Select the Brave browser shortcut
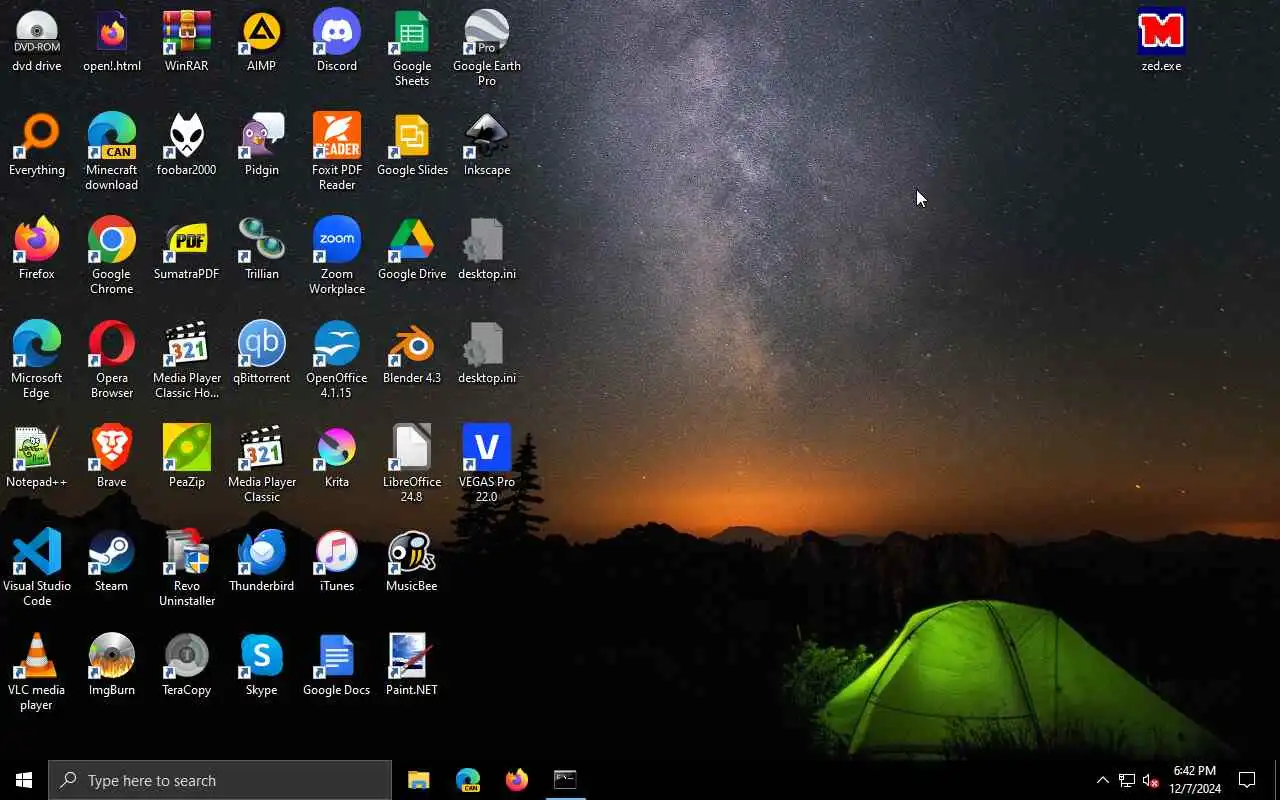The width and height of the screenshot is (1280, 800). 112,457
